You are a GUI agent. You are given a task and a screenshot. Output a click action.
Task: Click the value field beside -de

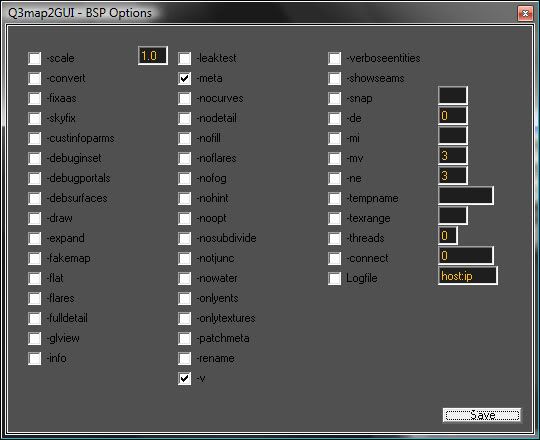(x=453, y=115)
